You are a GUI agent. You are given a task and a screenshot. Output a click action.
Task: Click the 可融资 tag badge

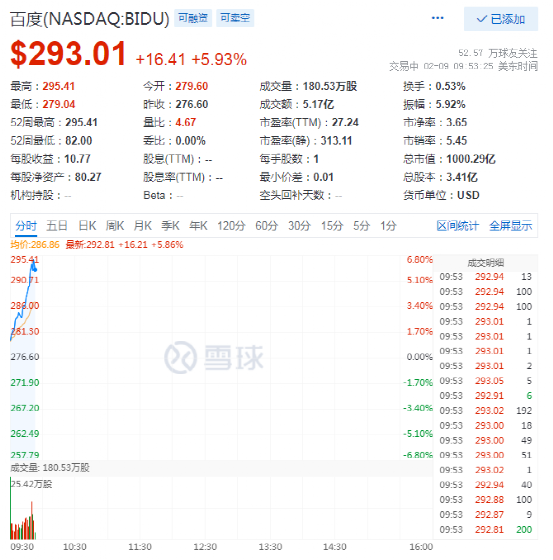[193, 18]
